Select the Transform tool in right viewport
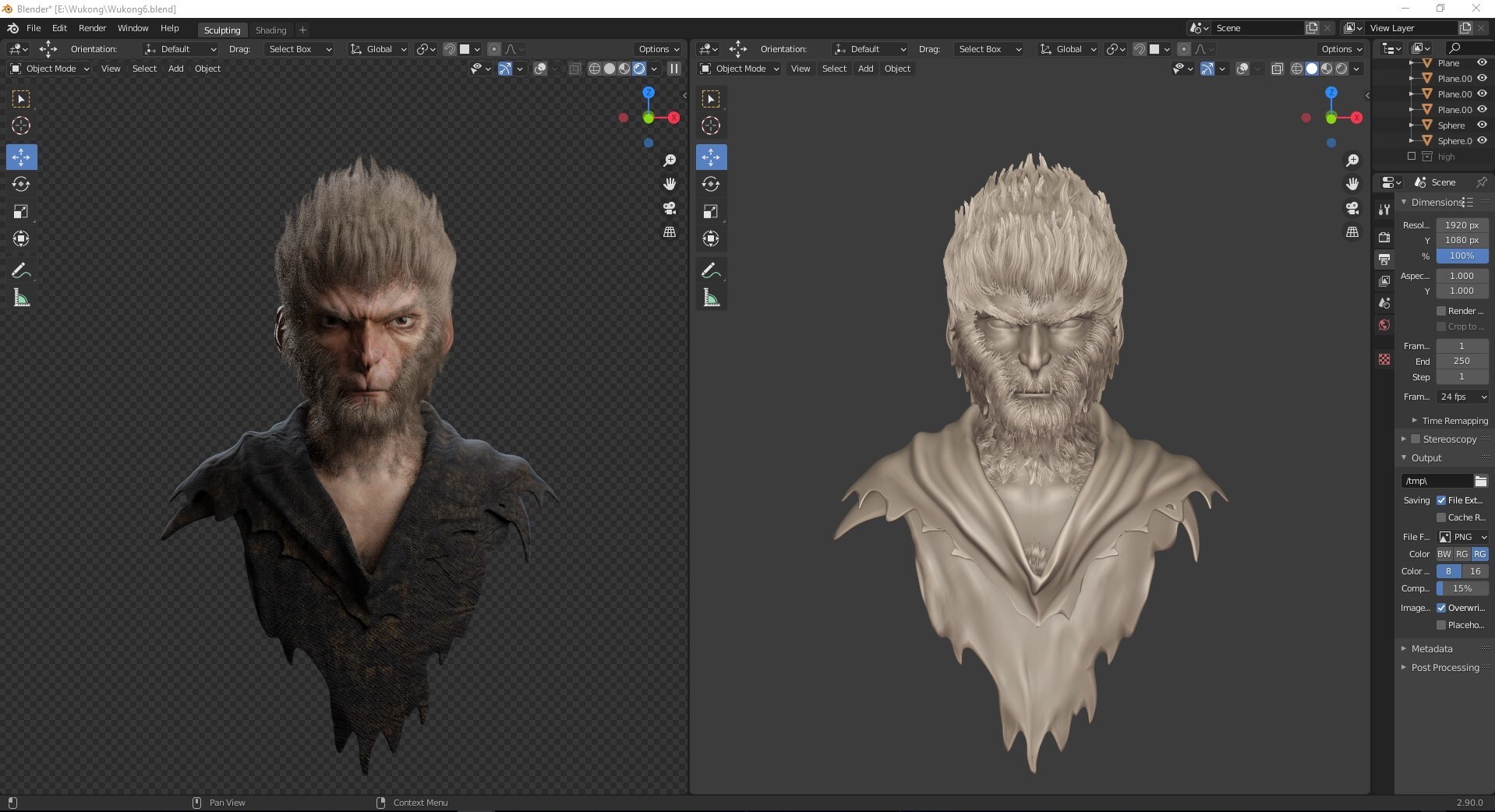This screenshot has width=1495, height=812. click(711, 238)
